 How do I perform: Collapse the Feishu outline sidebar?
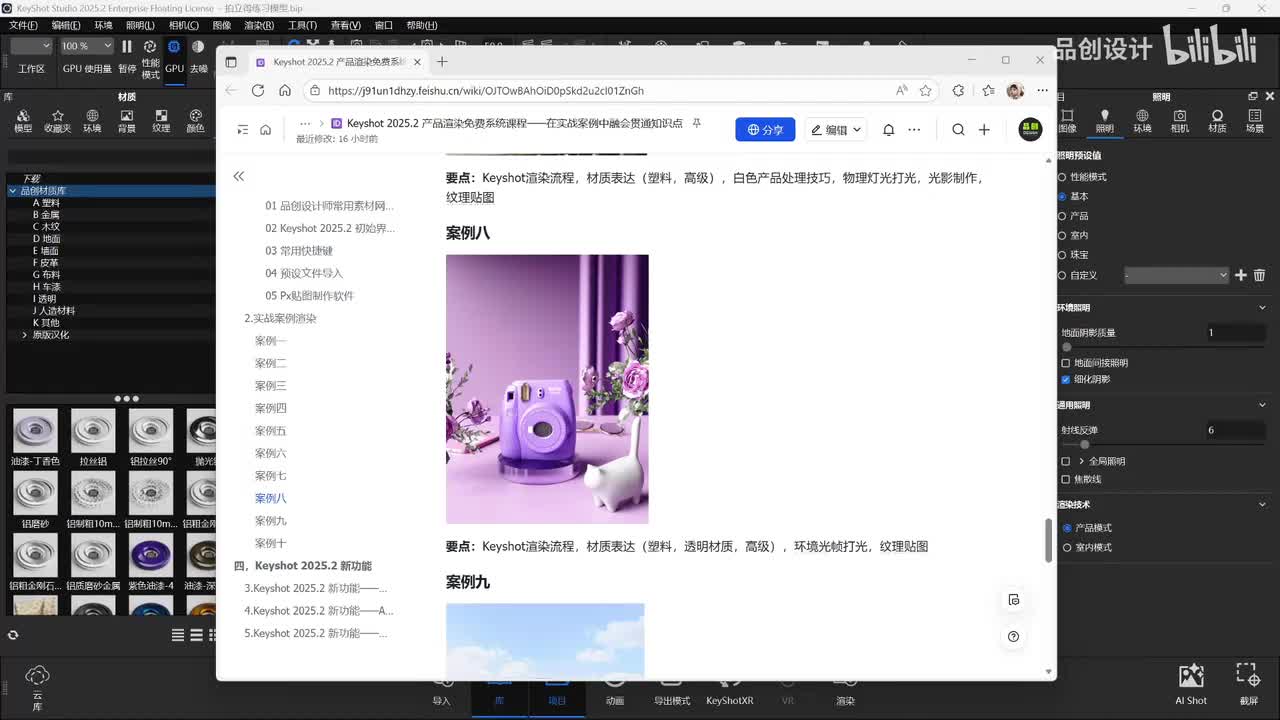click(x=238, y=176)
